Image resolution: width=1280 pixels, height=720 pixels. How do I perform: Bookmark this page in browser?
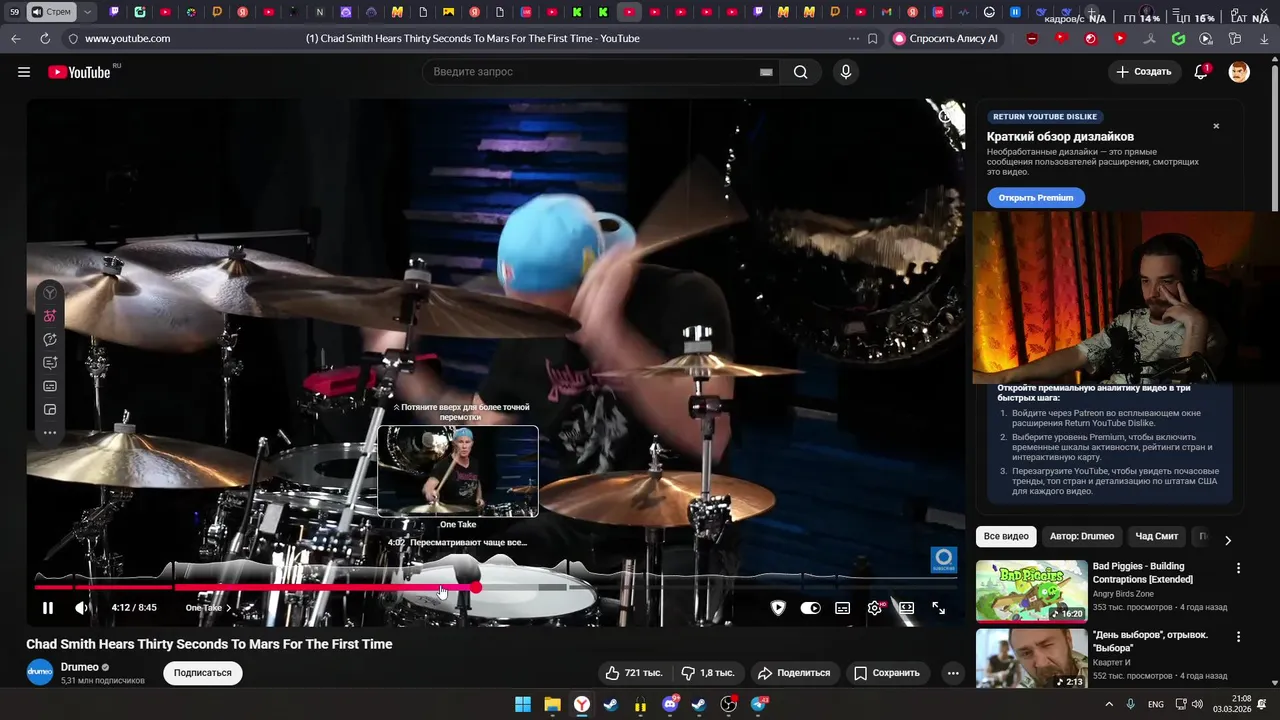[x=873, y=39]
